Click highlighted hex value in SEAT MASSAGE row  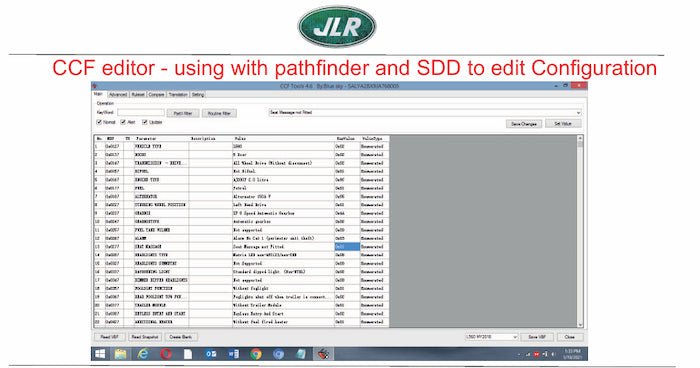point(347,247)
